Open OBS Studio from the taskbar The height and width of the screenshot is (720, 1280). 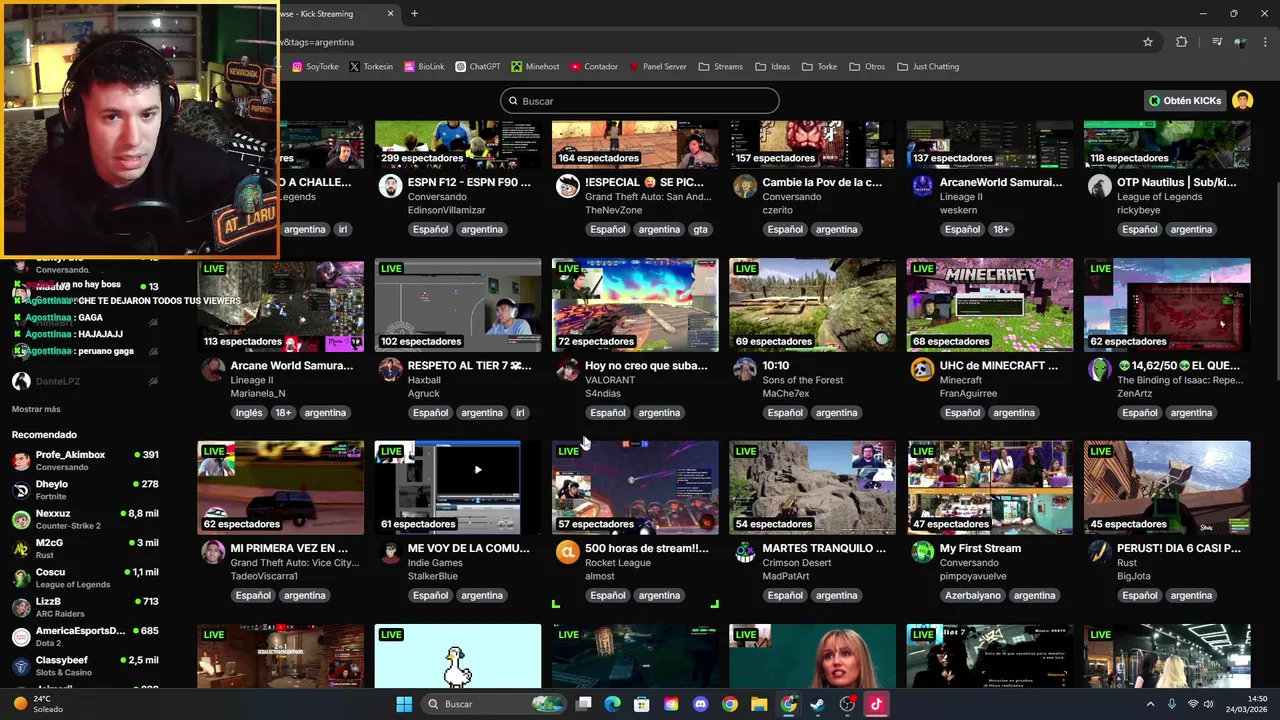(x=847, y=704)
